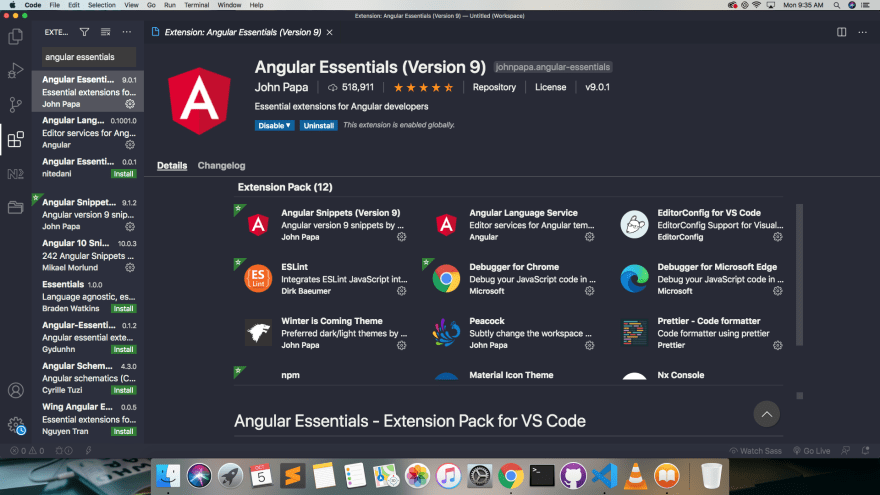The height and width of the screenshot is (495, 880).
Task: Open editor more actions ellipsis
Action: click(863, 32)
